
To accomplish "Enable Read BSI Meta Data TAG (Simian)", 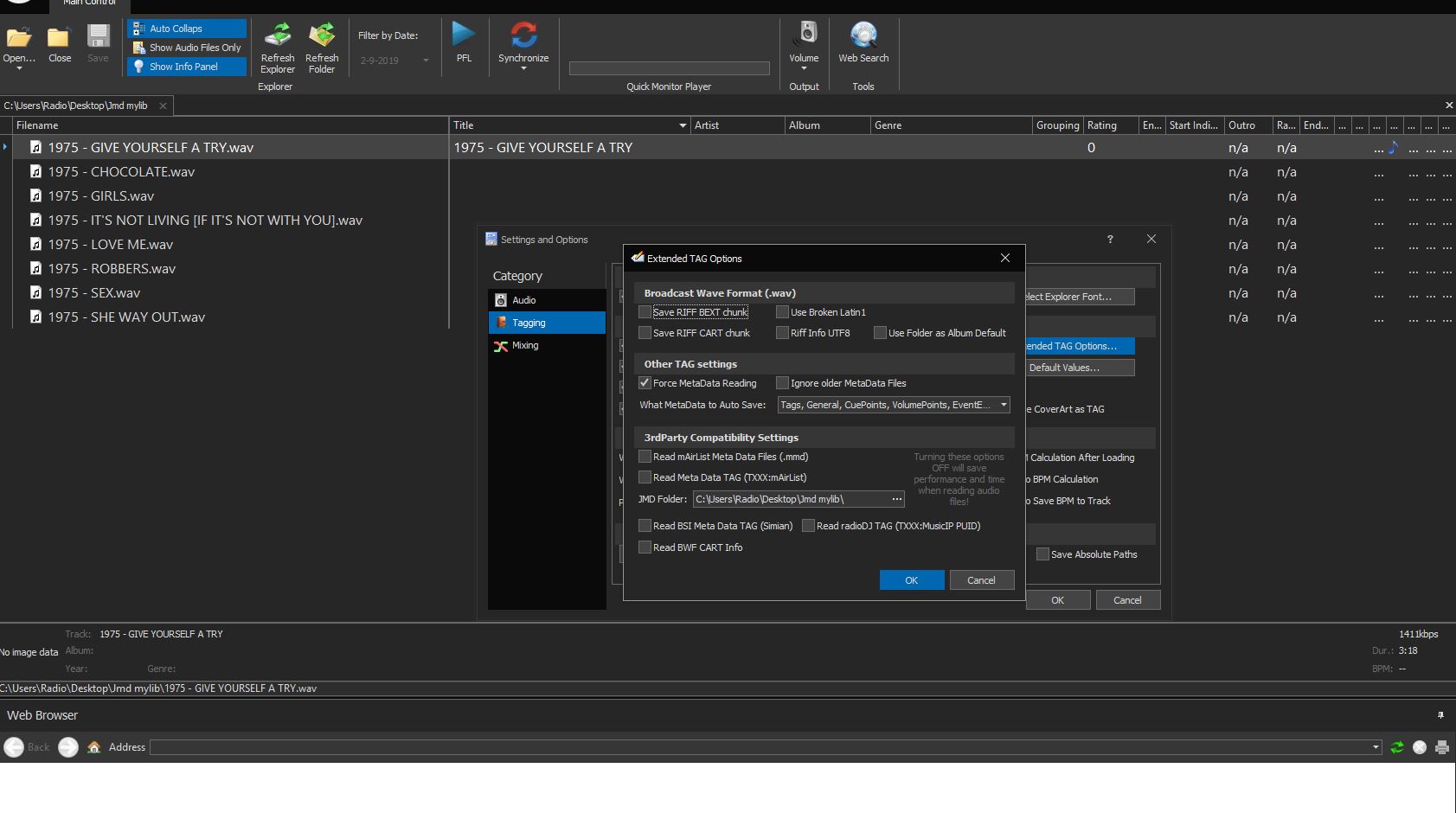I will click(x=645, y=526).
